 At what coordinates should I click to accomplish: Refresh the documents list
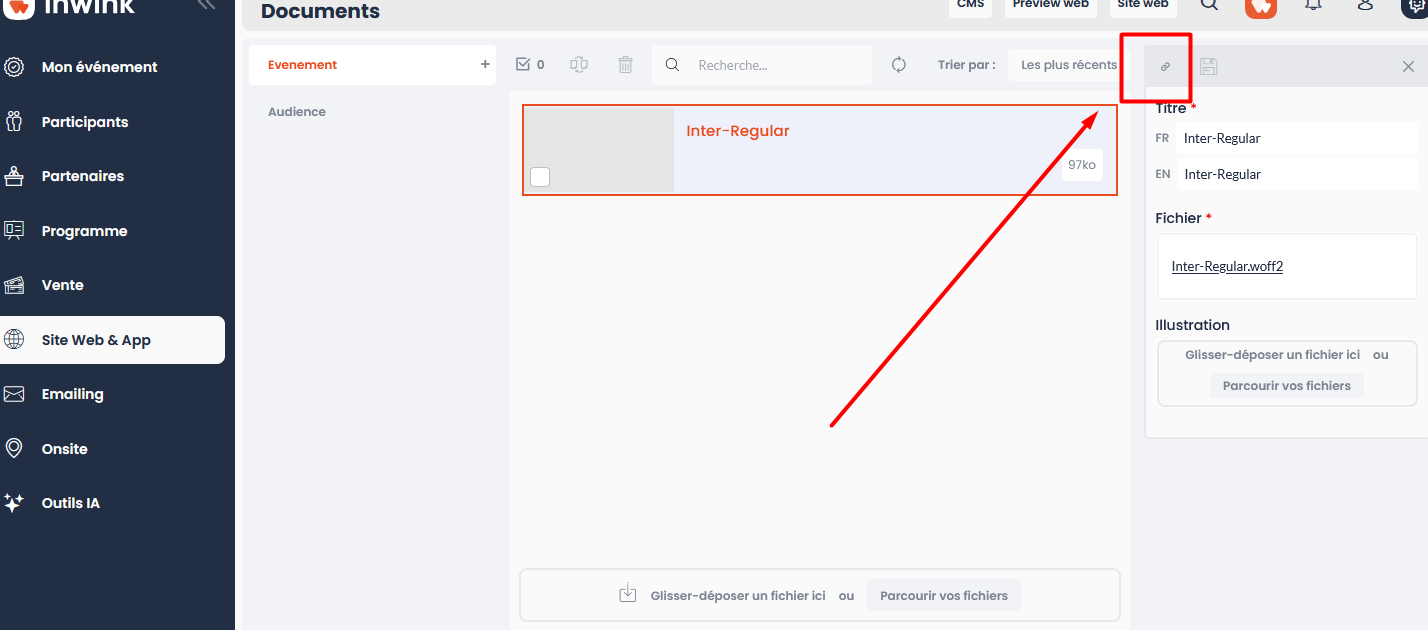tap(898, 65)
